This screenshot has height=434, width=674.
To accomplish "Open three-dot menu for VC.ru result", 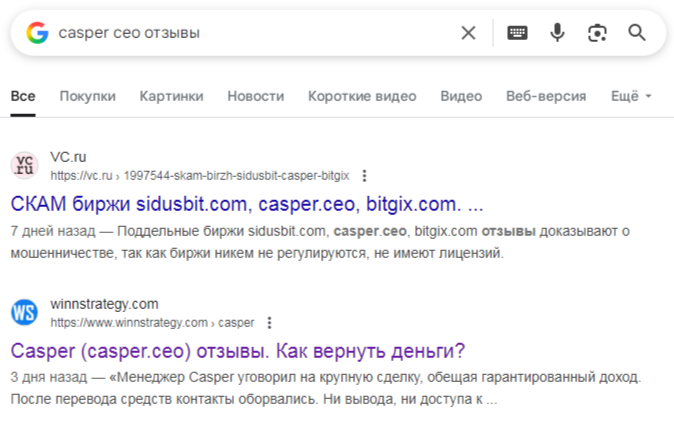I will click(364, 175).
